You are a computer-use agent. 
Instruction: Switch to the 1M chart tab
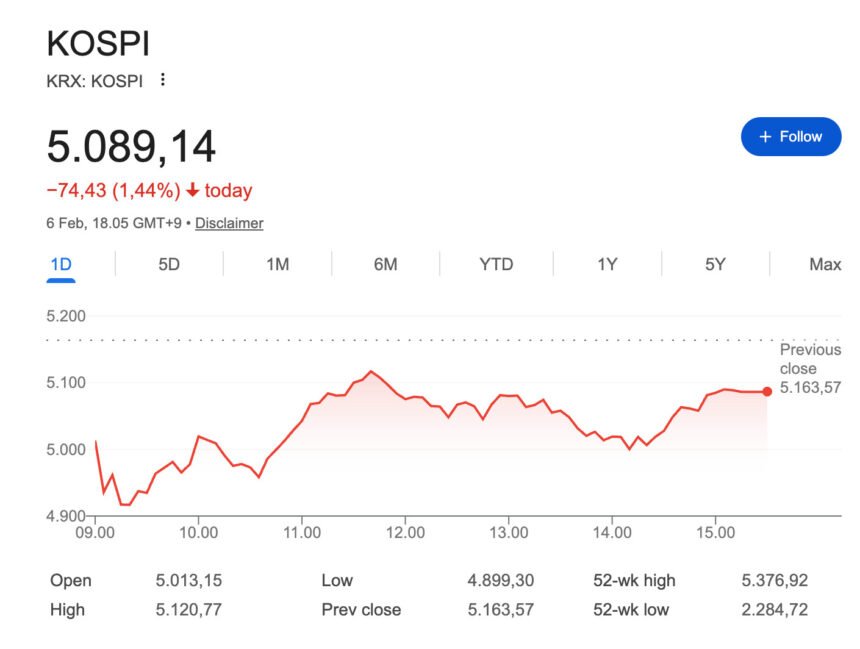(277, 264)
